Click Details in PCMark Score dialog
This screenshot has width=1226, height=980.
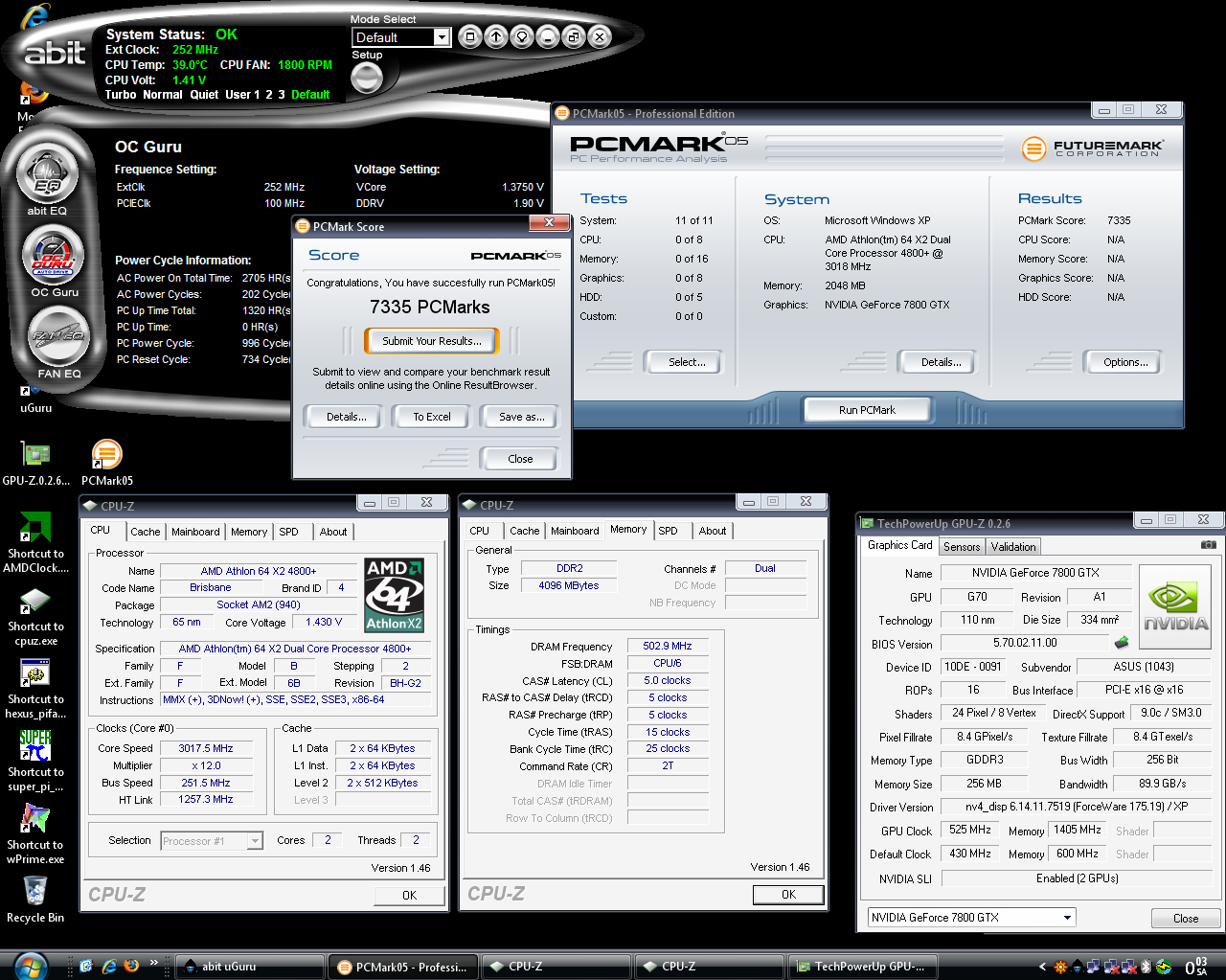[346, 417]
